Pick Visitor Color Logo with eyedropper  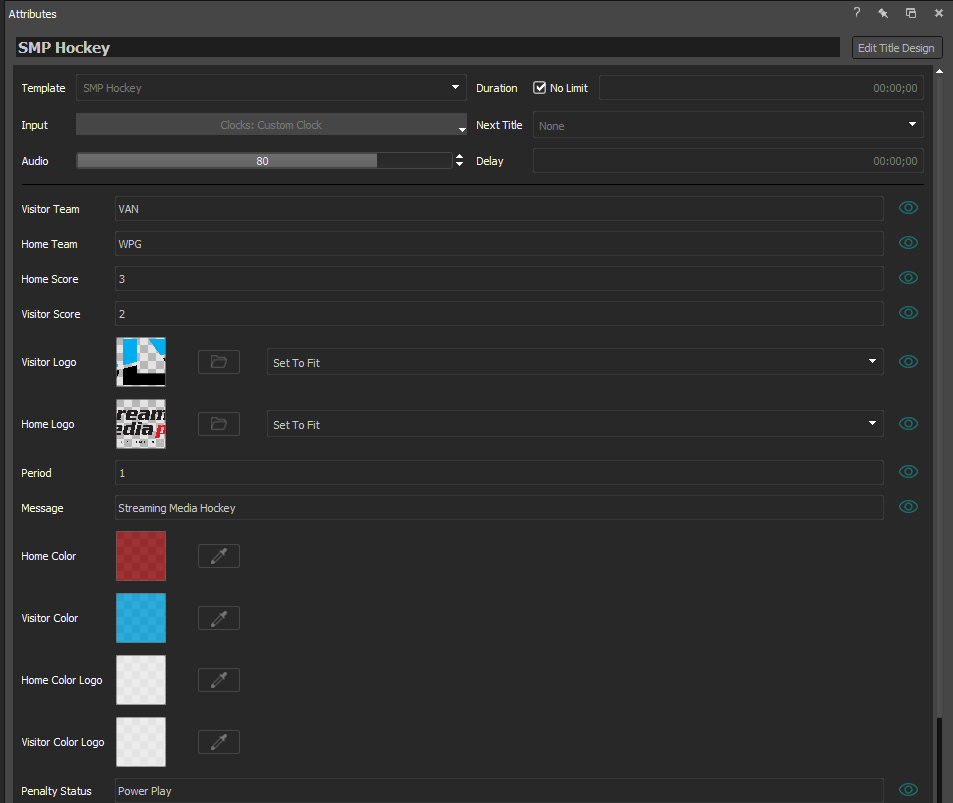(219, 742)
